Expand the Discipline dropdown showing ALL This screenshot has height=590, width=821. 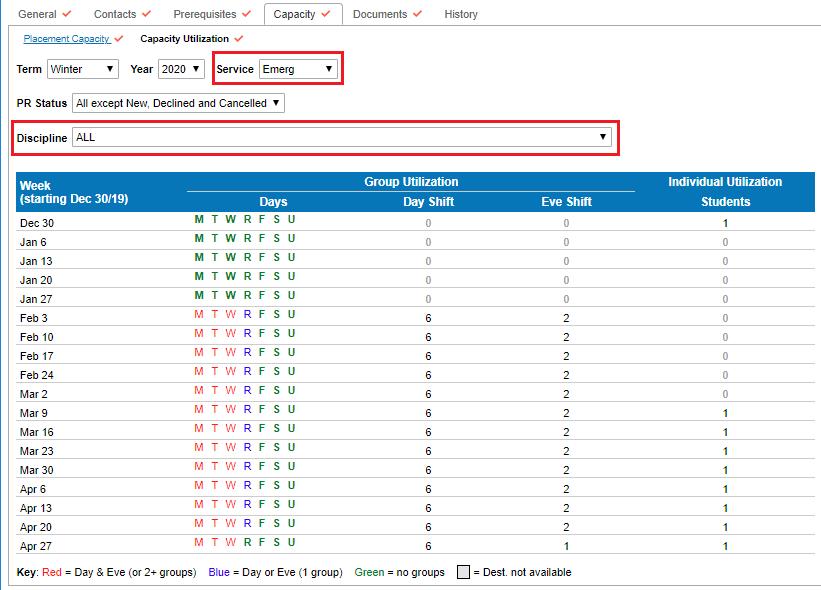[341, 137]
